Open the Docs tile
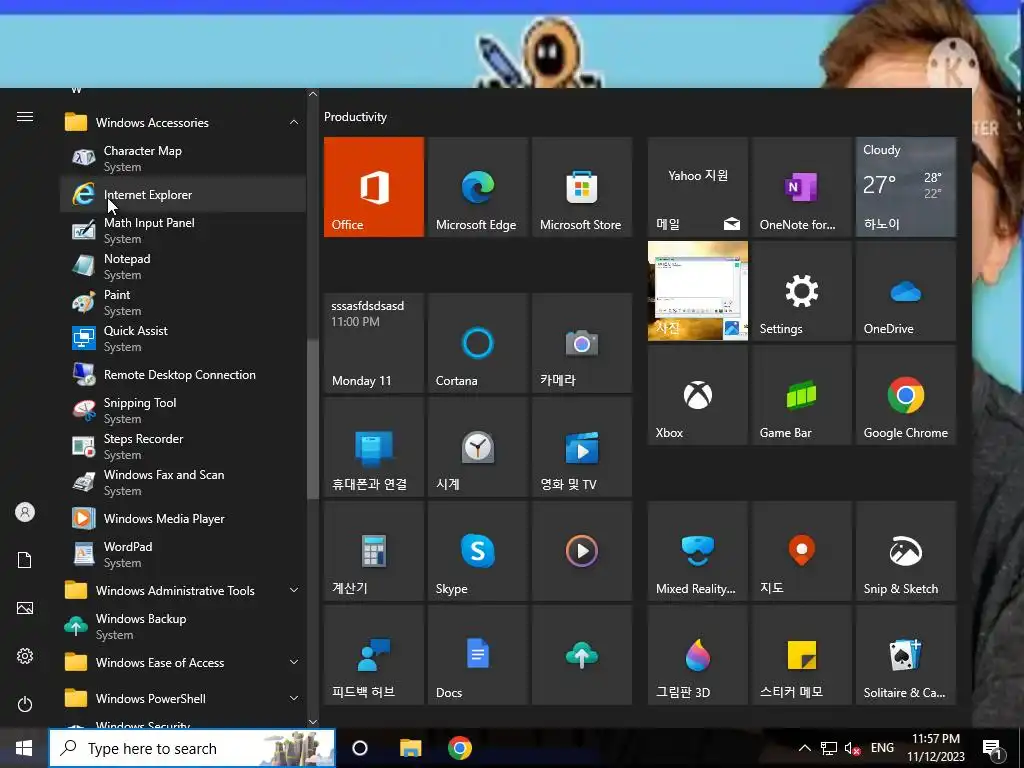This screenshot has width=1024, height=768. coord(477,655)
